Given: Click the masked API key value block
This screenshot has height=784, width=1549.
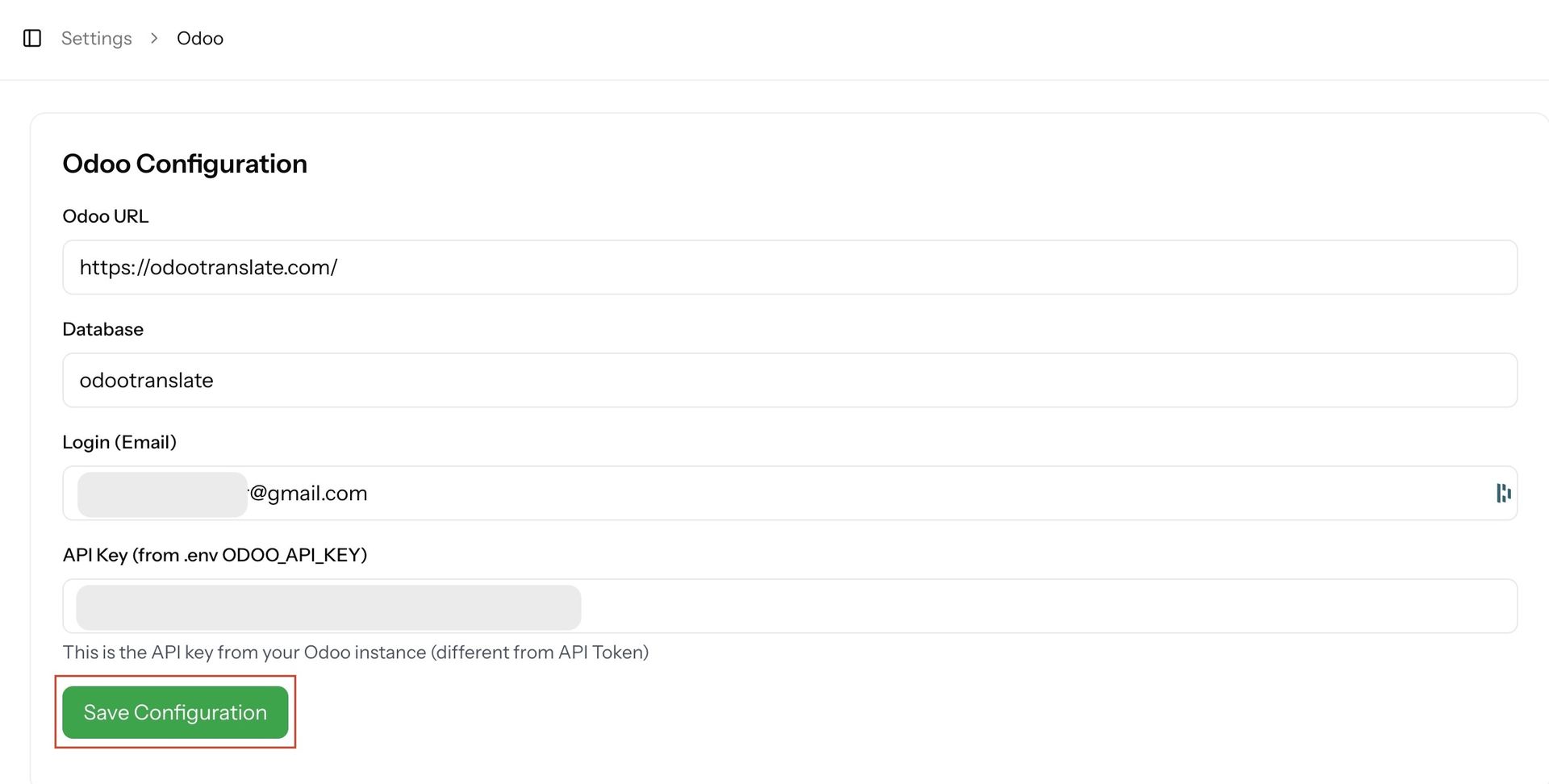Looking at the screenshot, I should 328,607.
